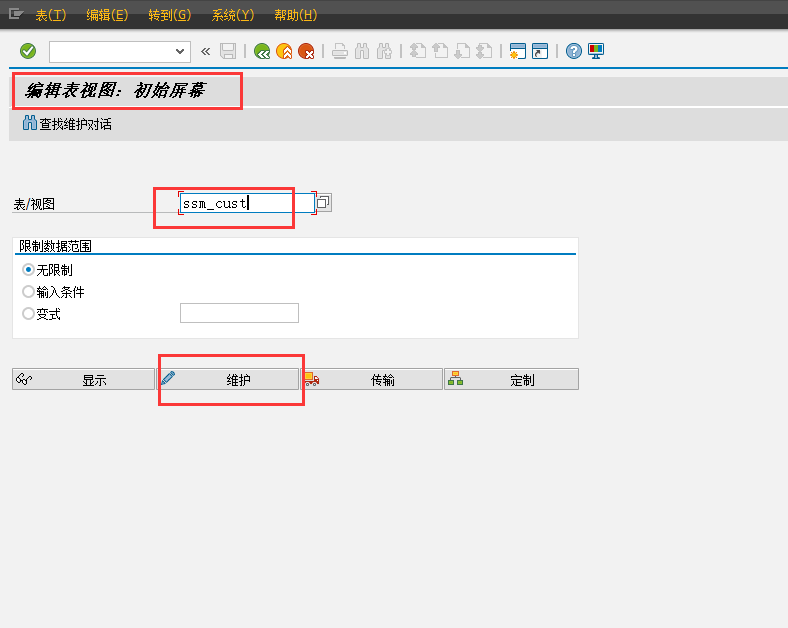Click the 变式 variant input field
Screen dimensions: 788x628
(239, 313)
